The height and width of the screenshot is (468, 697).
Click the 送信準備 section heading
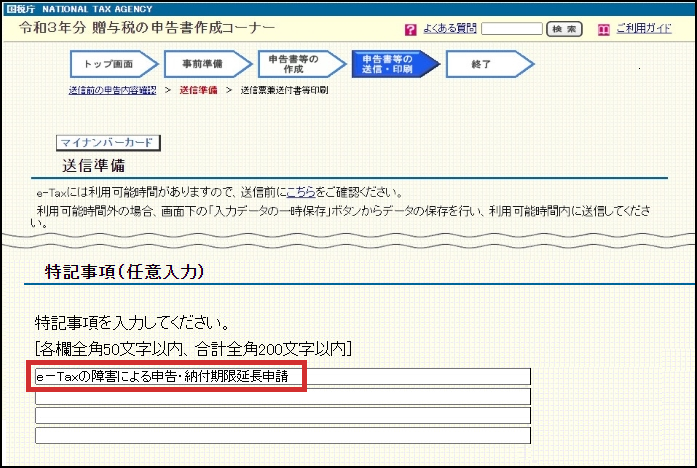tap(93, 165)
